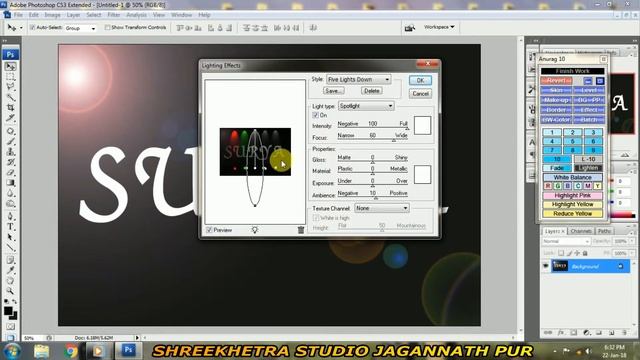Click the Go to Bridge icon in options bar
The width and height of the screenshot is (640, 360).
point(409,27)
